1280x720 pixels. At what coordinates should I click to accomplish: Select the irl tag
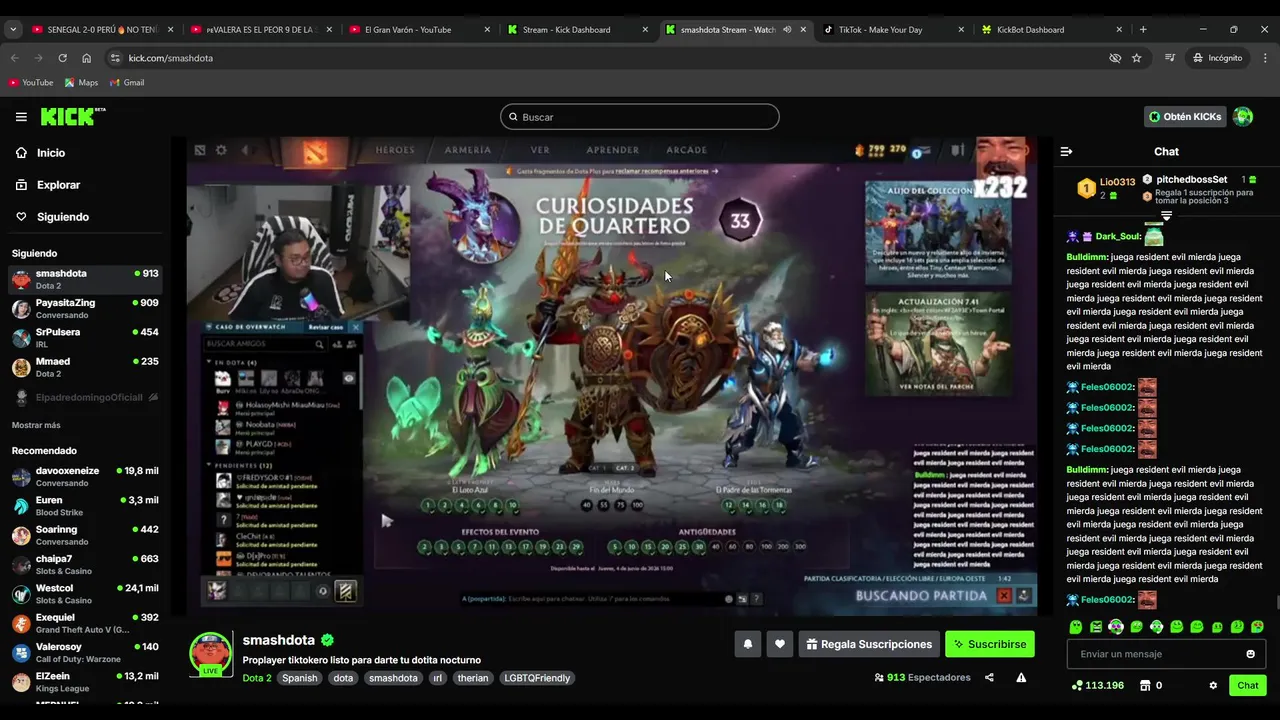[x=437, y=678]
